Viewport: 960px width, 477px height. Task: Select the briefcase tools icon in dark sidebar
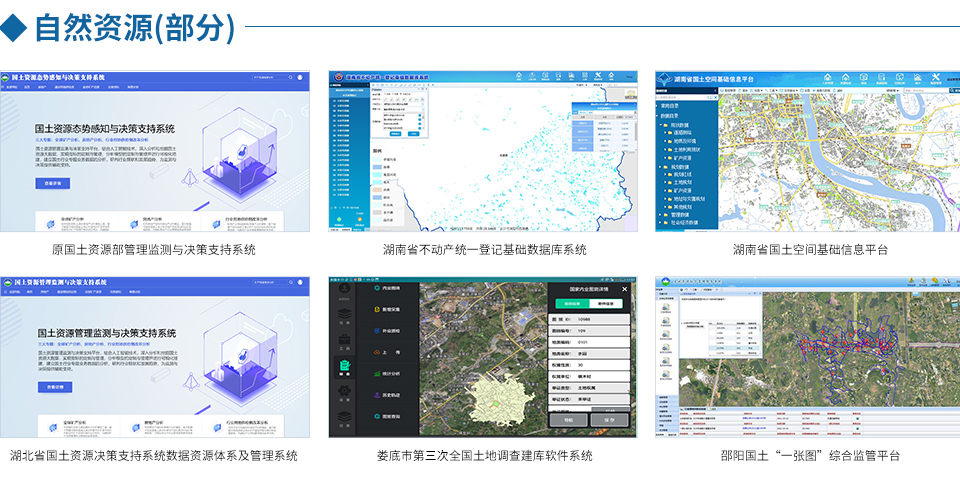click(x=343, y=340)
